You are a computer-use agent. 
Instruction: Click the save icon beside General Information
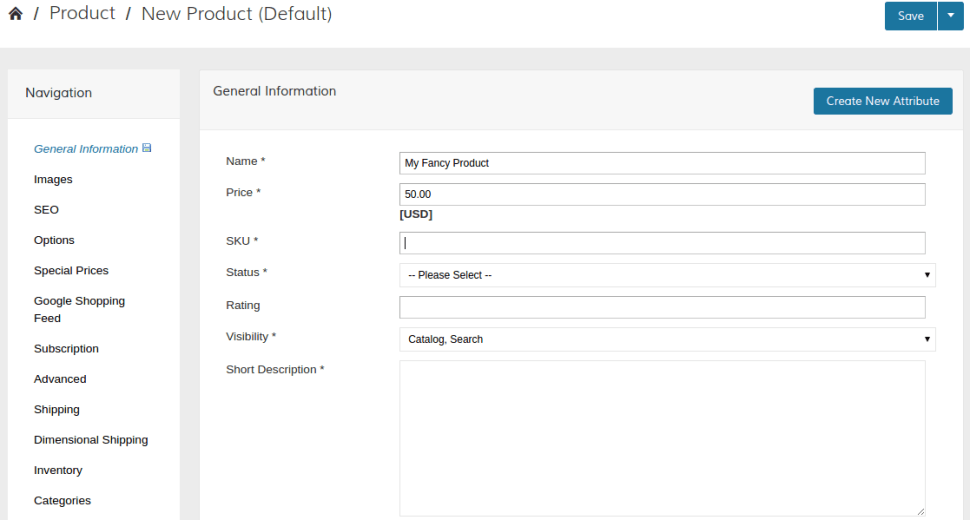(147, 148)
